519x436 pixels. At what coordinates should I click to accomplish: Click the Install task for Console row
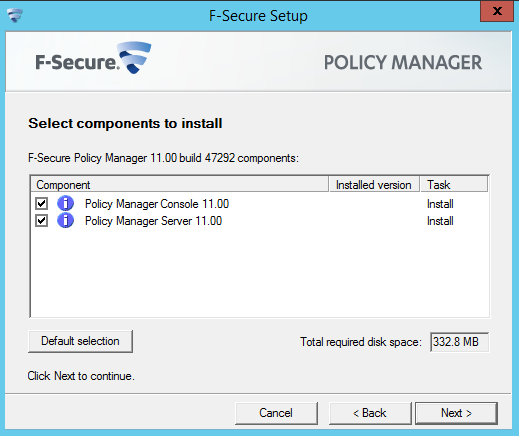[440, 204]
